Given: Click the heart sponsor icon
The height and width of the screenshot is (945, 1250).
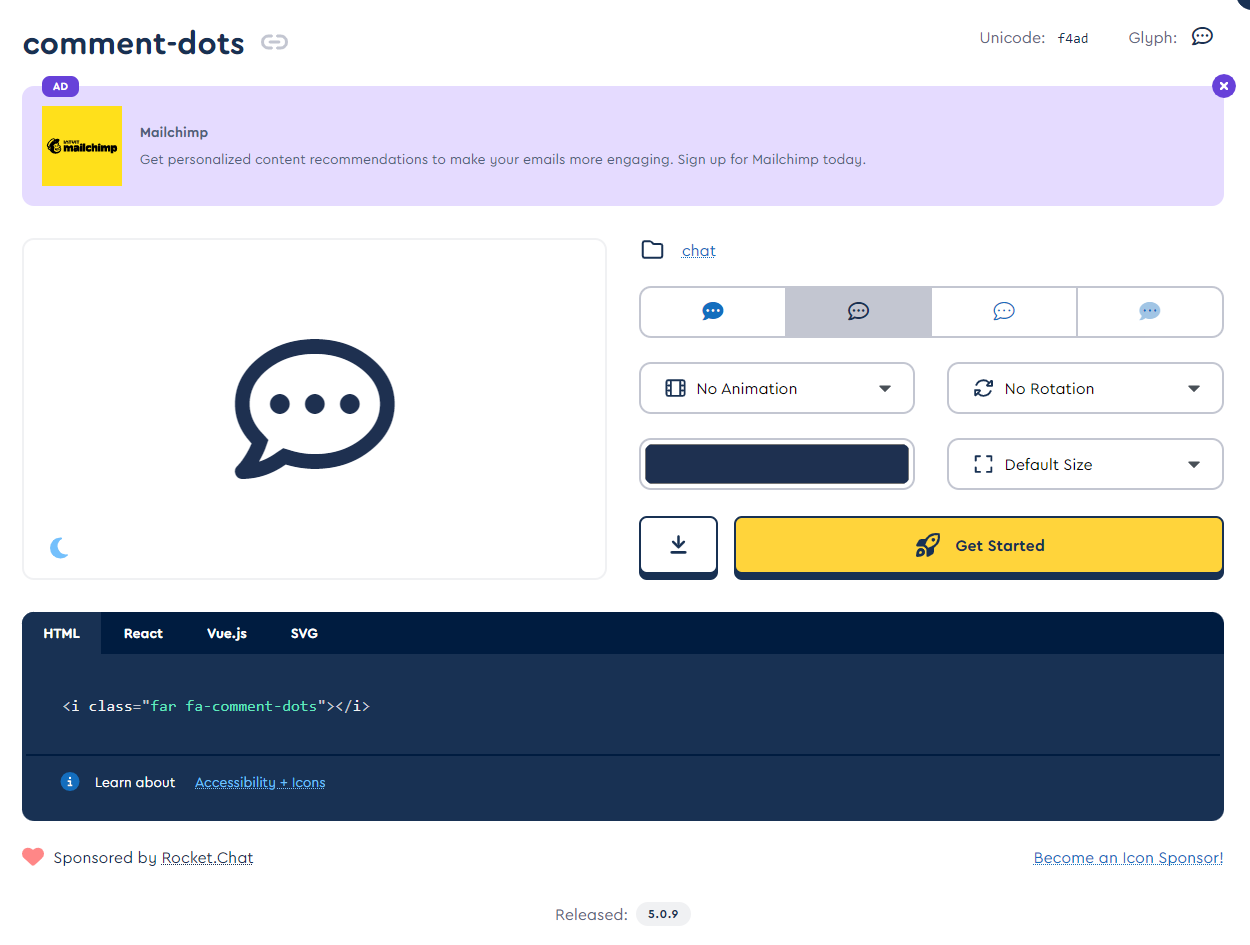Looking at the screenshot, I should [33, 857].
